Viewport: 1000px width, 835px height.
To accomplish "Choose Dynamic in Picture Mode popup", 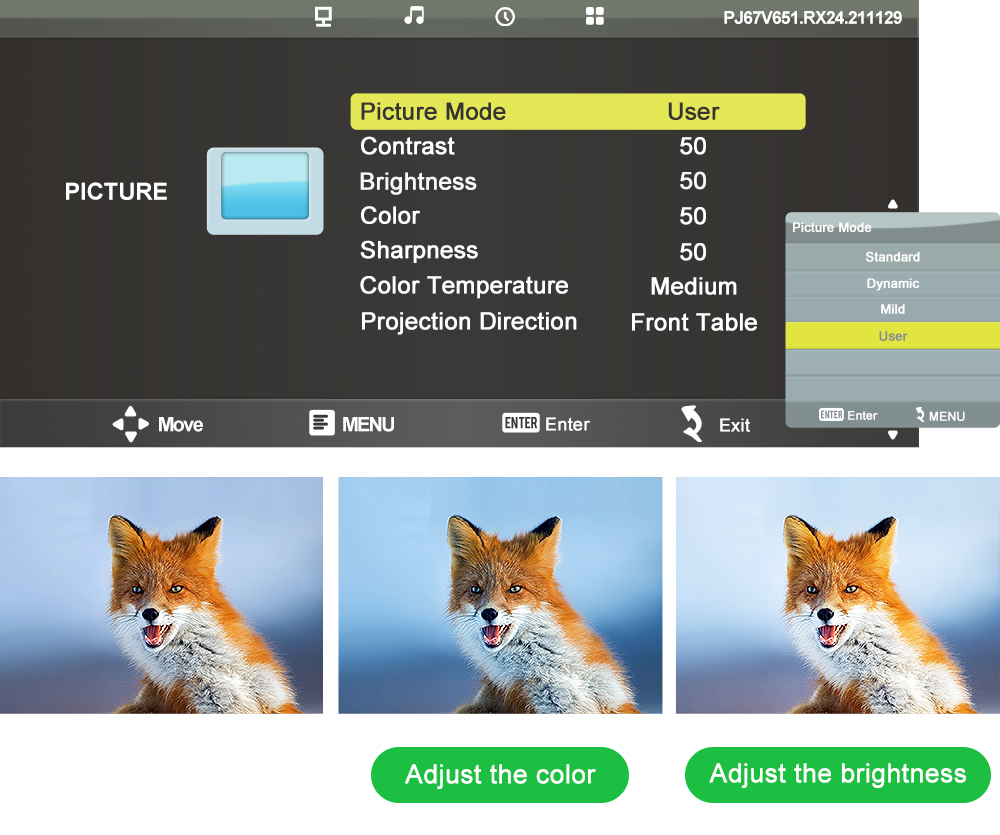I will (x=892, y=284).
